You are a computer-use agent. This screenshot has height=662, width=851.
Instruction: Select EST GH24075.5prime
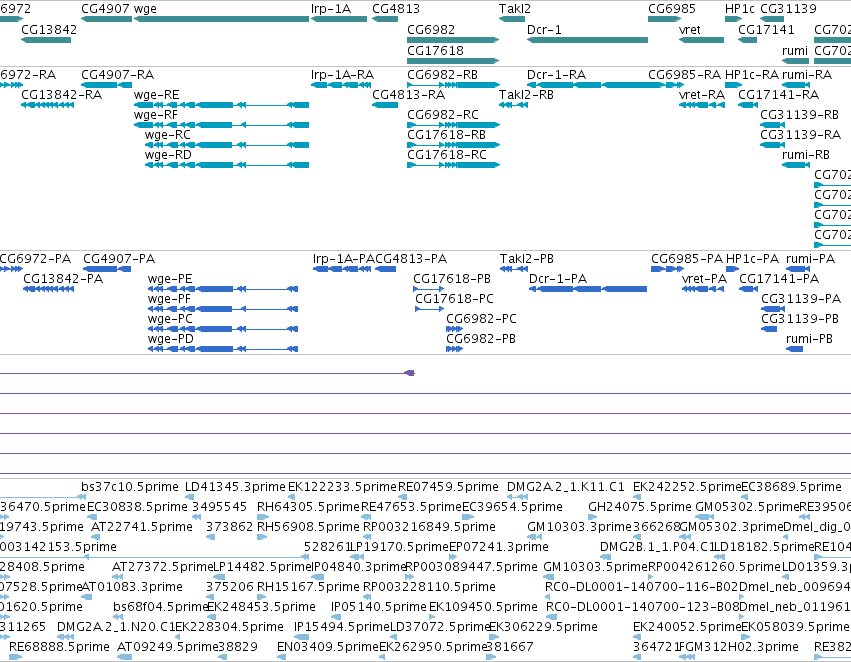640,507
